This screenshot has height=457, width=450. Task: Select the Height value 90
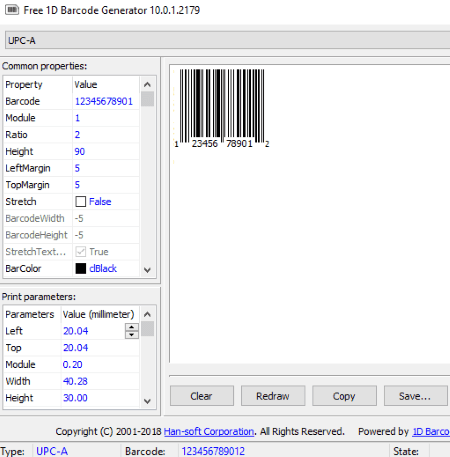(x=80, y=152)
